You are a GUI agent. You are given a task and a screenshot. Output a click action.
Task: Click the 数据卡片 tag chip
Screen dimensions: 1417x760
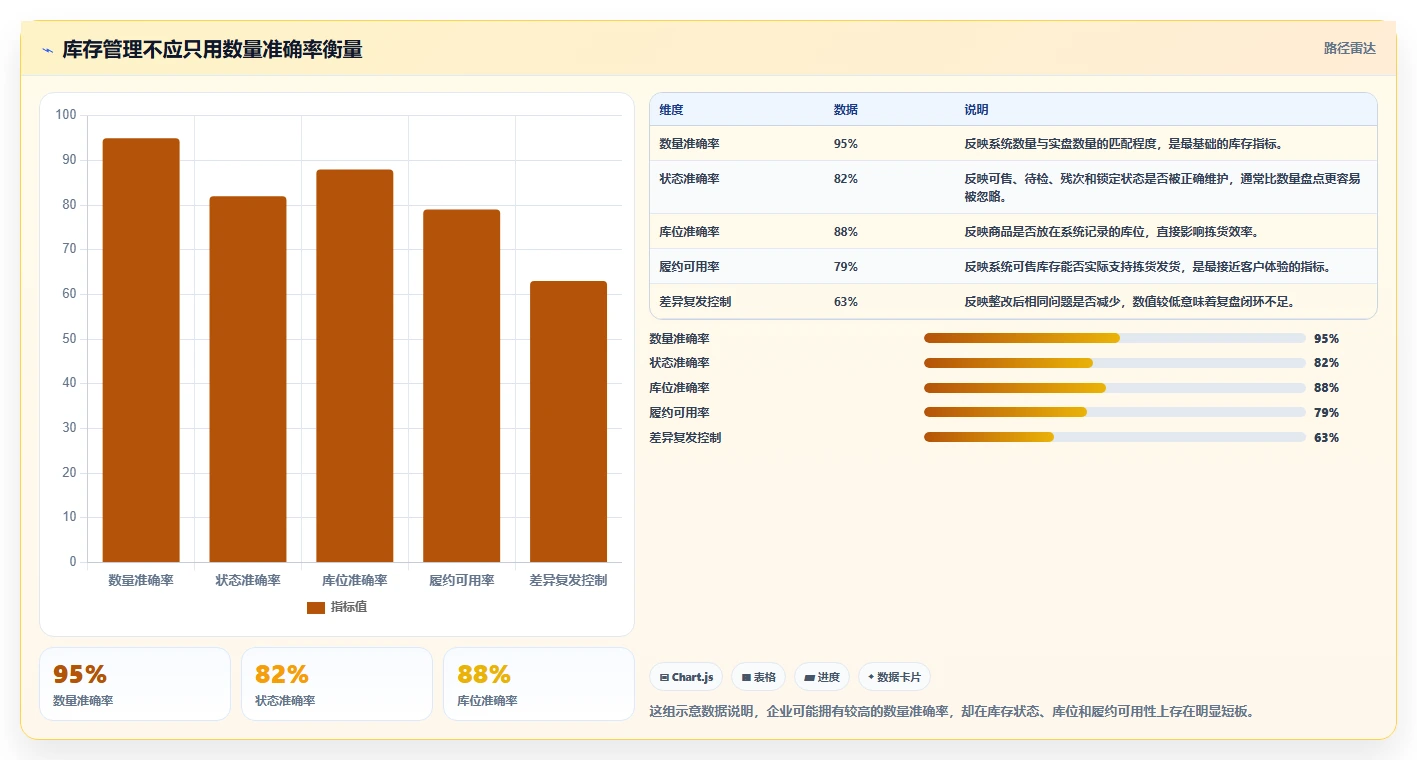[x=894, y=677]
